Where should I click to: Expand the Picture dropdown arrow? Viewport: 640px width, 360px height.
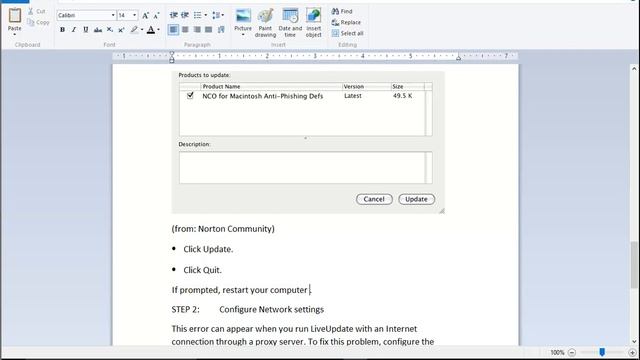(243, 35)
